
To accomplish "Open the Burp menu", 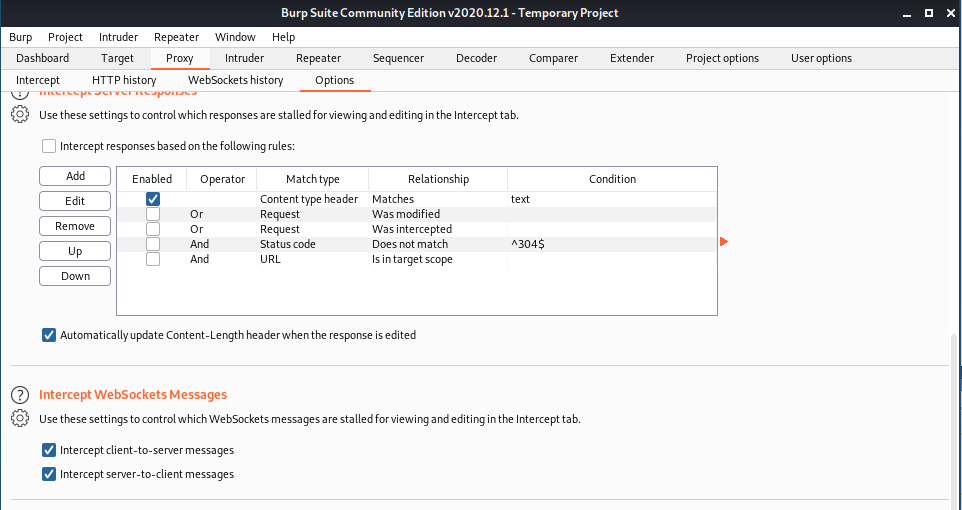I will point(20,37).
